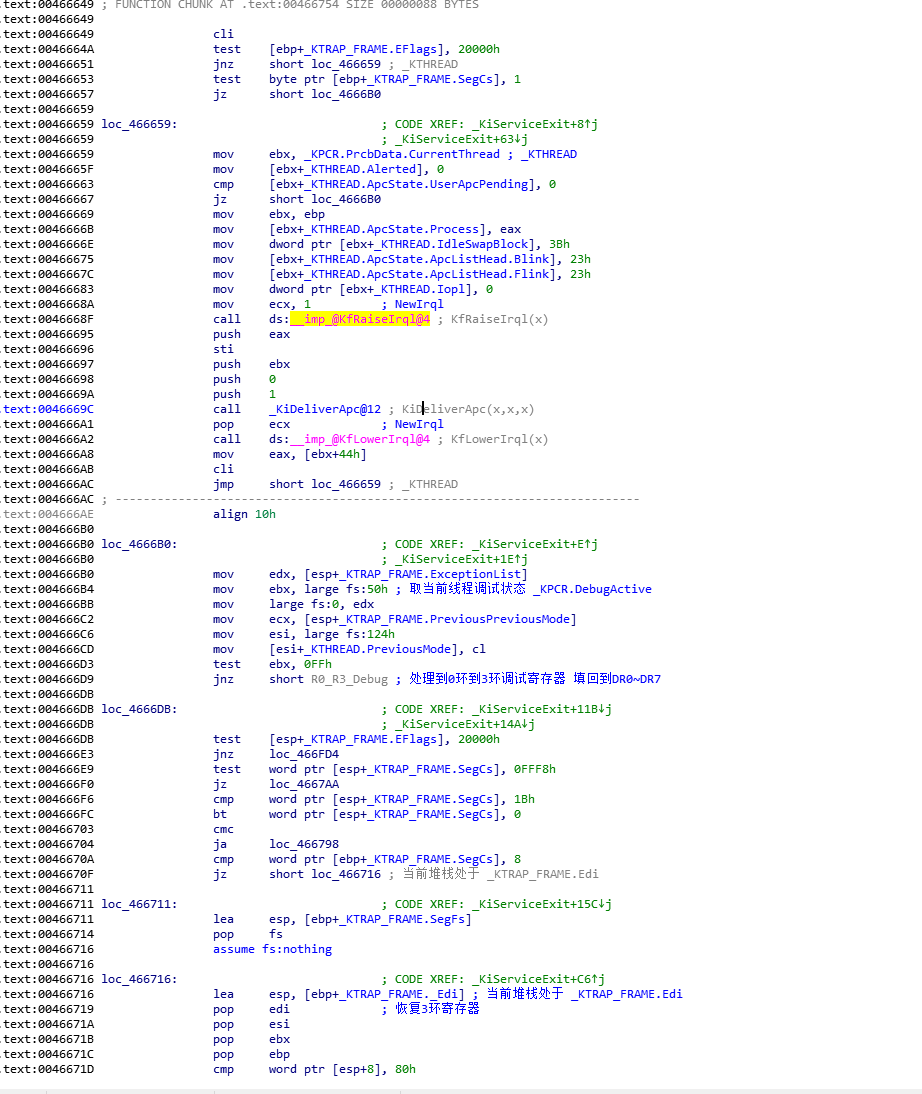The height and width of the screenshot is (1094, 922).
Task: Click xref _KiServiceExit+C6↑j
Action: click(538, 979)
